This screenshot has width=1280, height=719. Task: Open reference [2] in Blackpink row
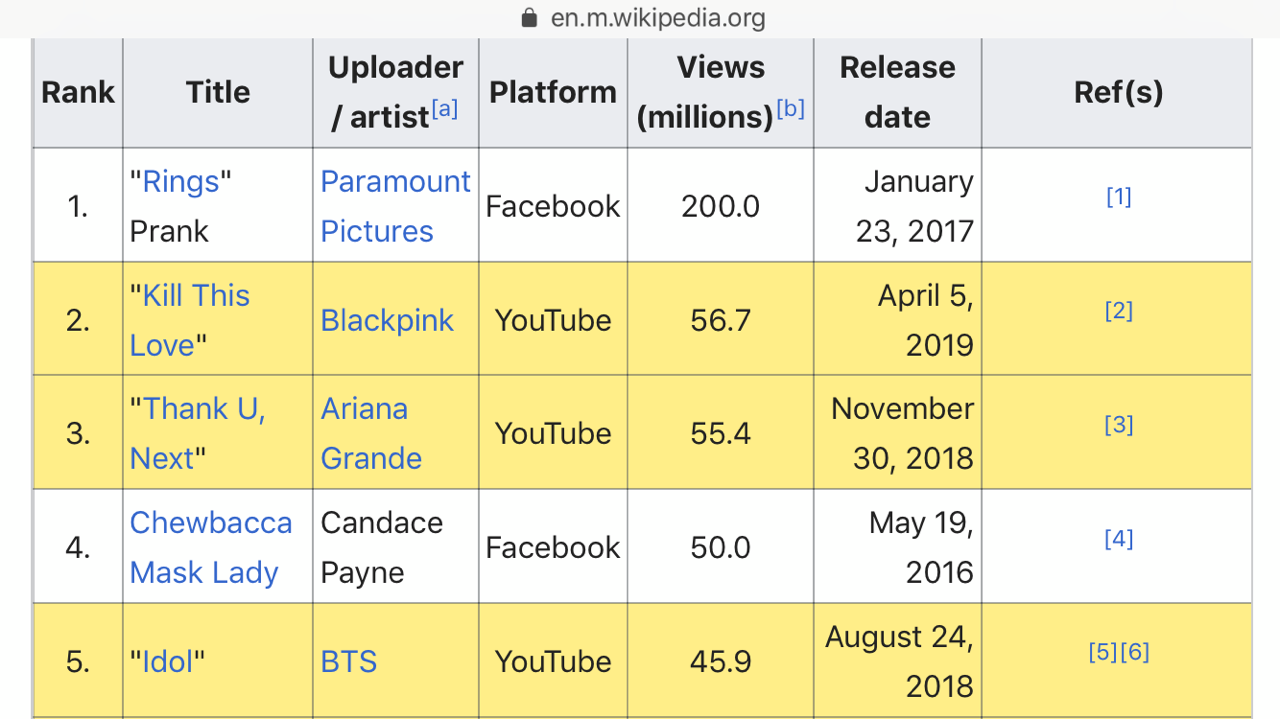[1118, 311]
